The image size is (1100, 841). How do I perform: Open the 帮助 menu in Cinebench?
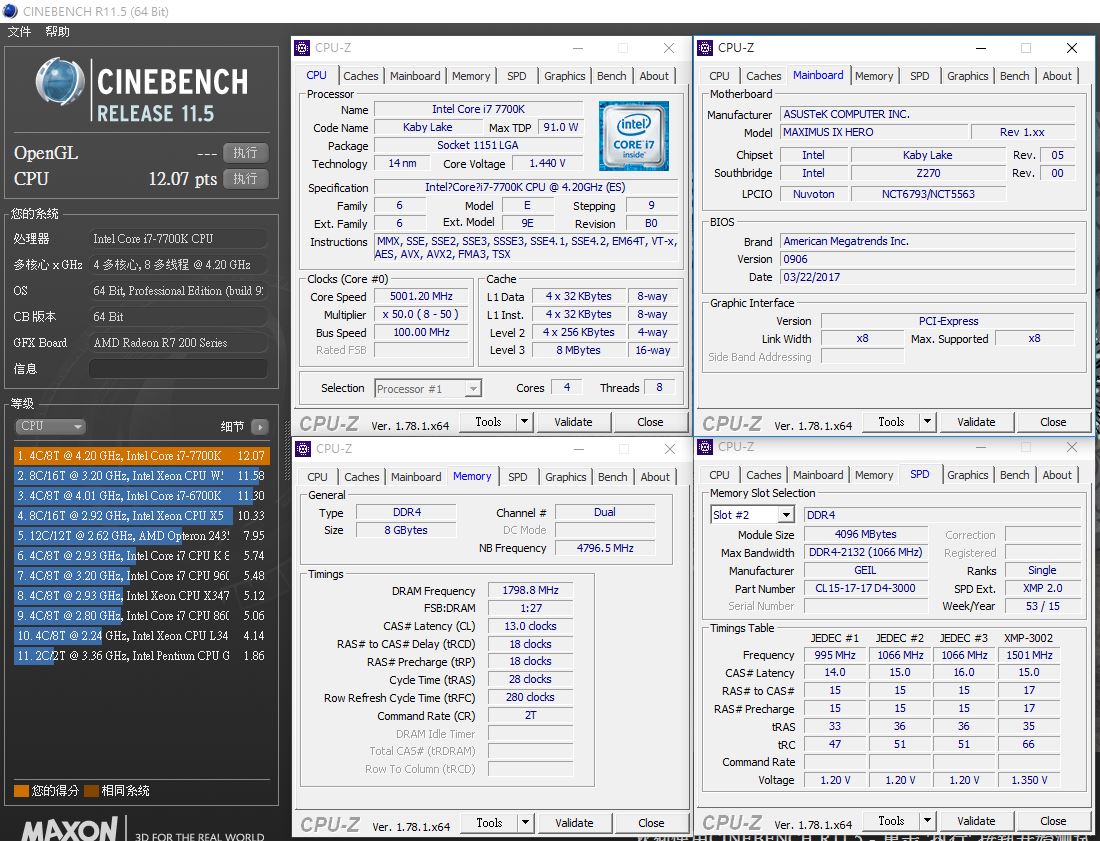point(58,32)
